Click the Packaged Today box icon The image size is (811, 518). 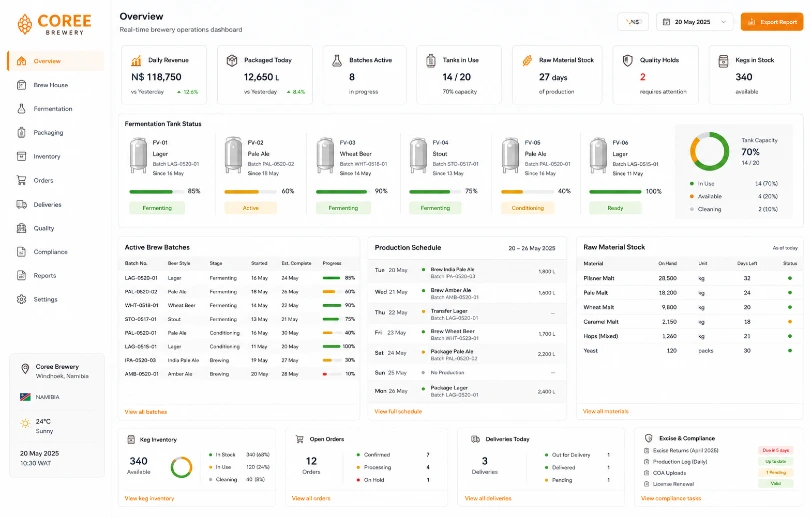232,60
